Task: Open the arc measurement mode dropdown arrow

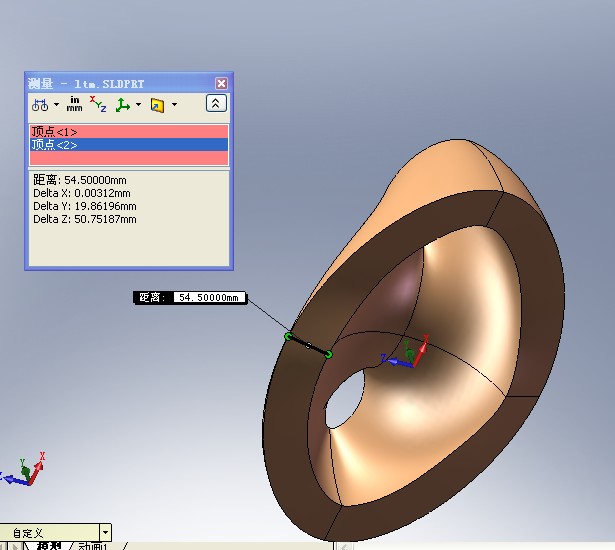Action: tap(56, 104)
